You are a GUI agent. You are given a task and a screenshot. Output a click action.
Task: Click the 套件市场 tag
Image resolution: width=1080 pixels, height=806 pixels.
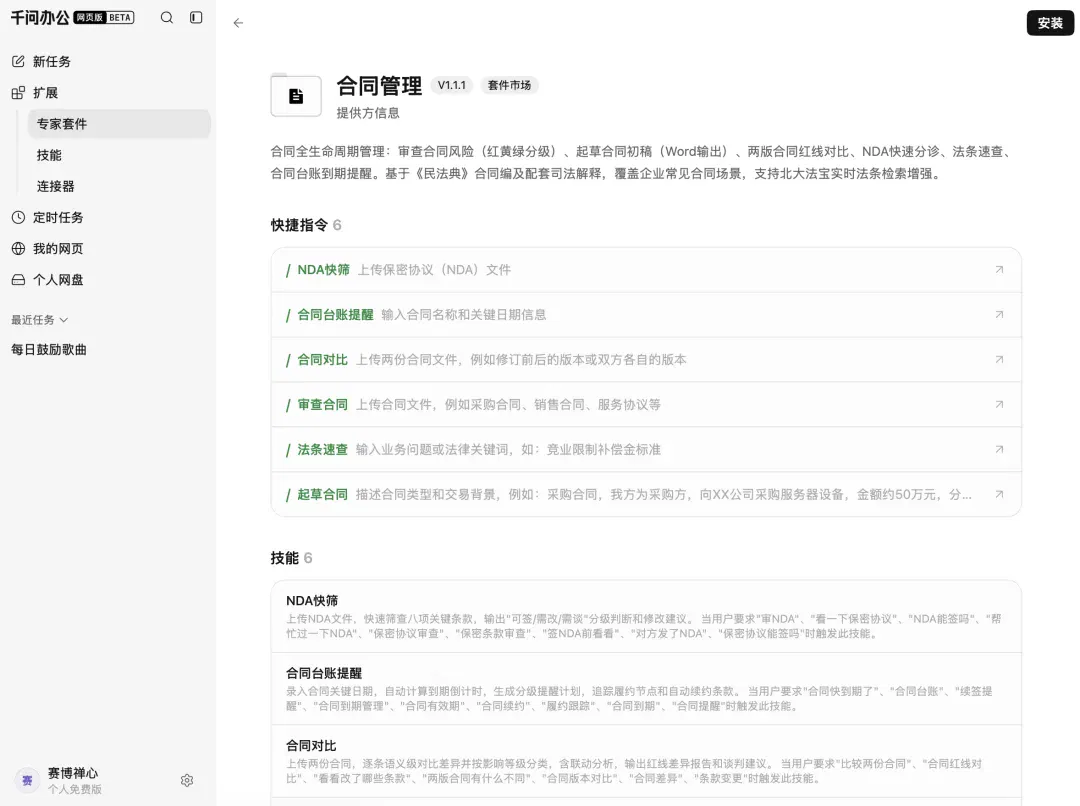click(x=509, y=85)
